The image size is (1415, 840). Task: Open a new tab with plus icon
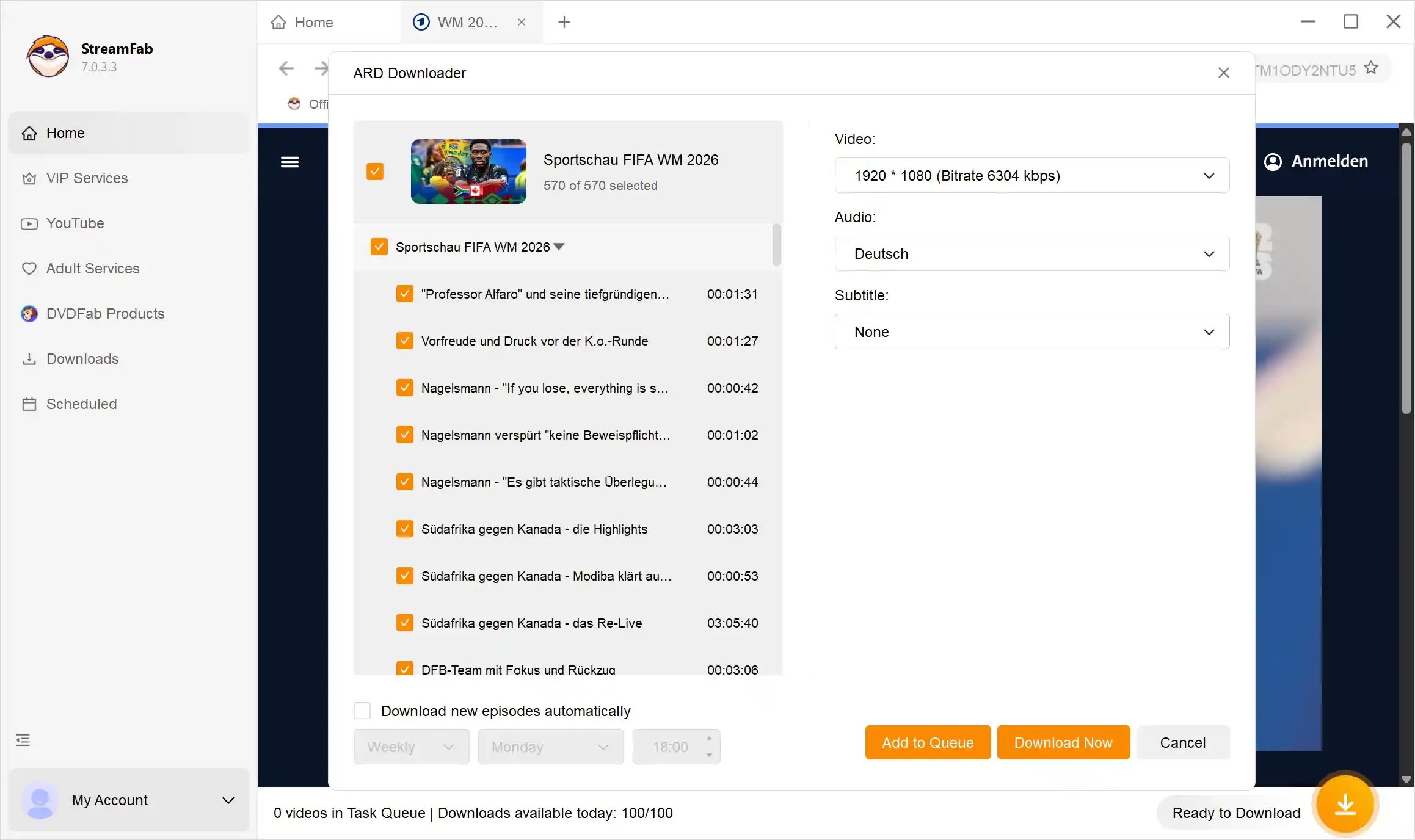564,23
